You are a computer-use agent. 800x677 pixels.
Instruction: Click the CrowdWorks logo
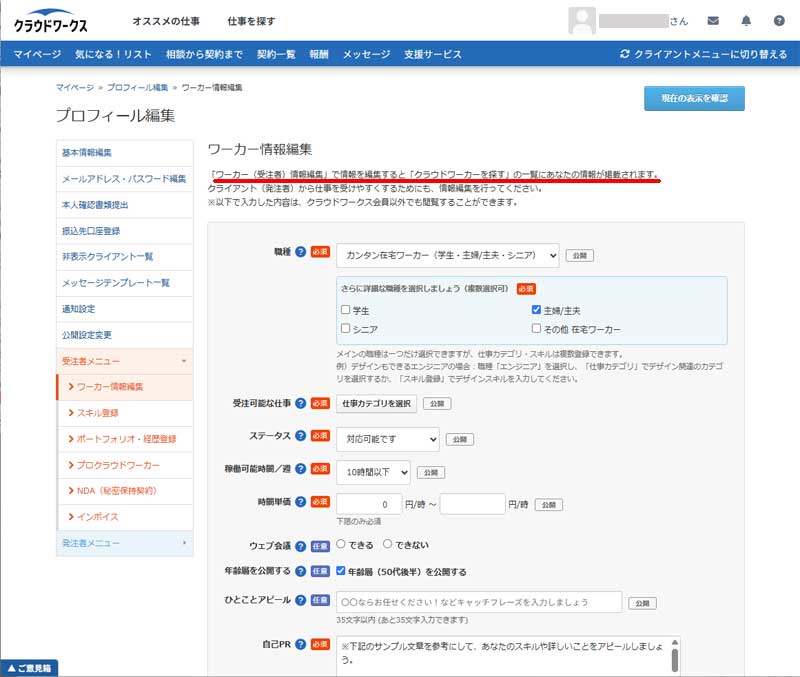(51, 21)
